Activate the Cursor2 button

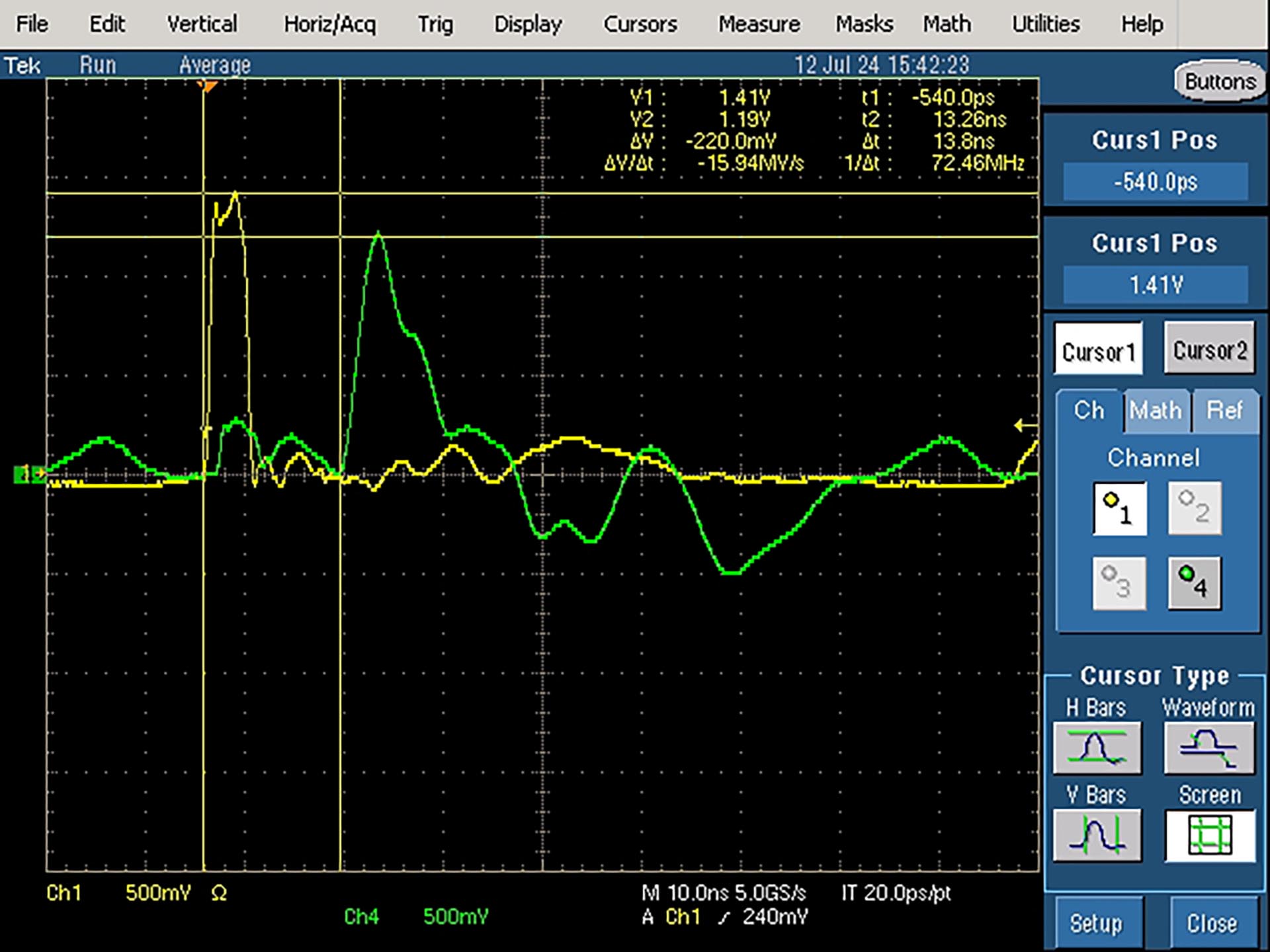tap(1210, 348)
